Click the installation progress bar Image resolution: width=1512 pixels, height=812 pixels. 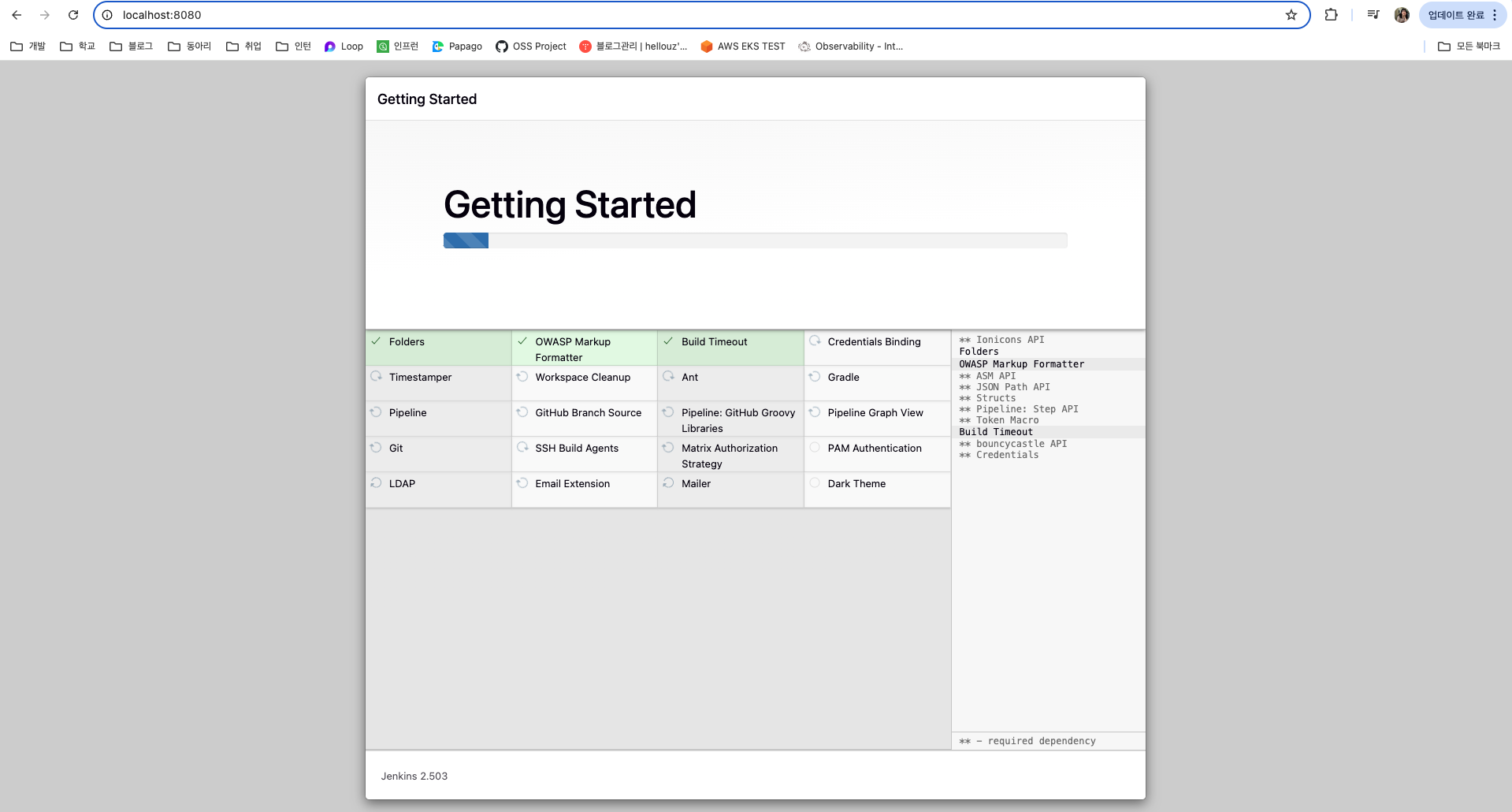(755, 240)
